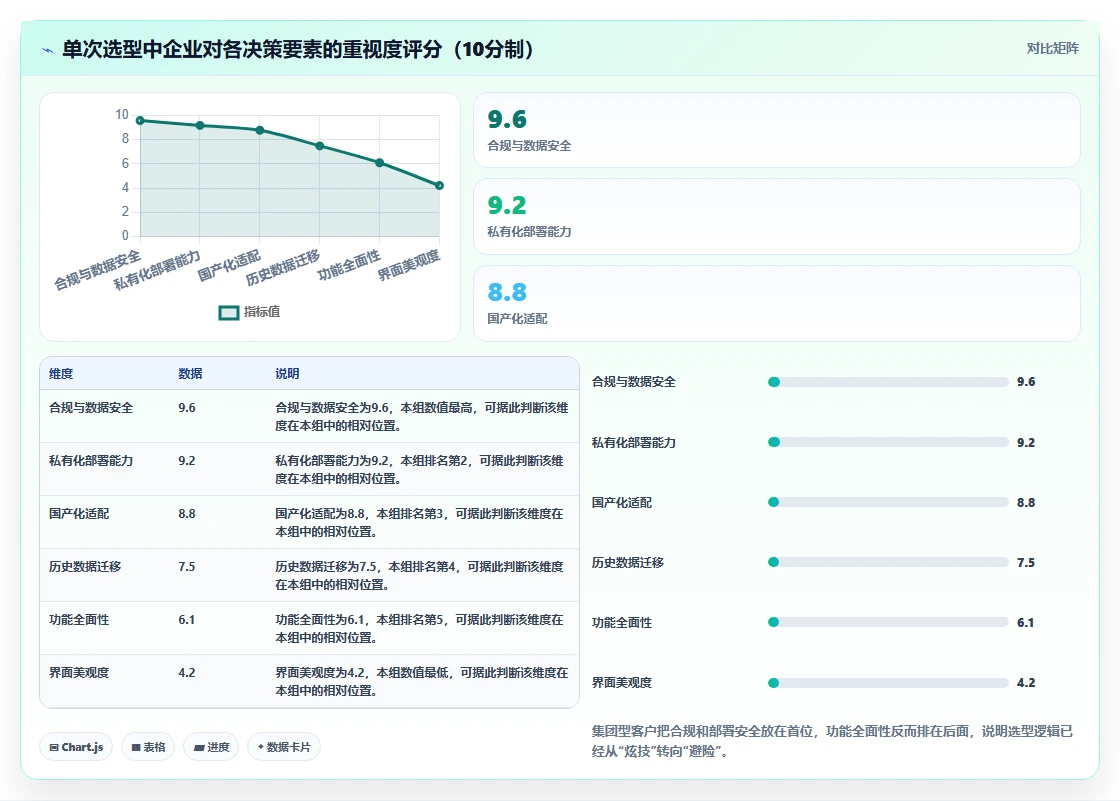Click the 指标值 legend label
The width and height of the screenshot is (1120, 801).
point(261,312)
